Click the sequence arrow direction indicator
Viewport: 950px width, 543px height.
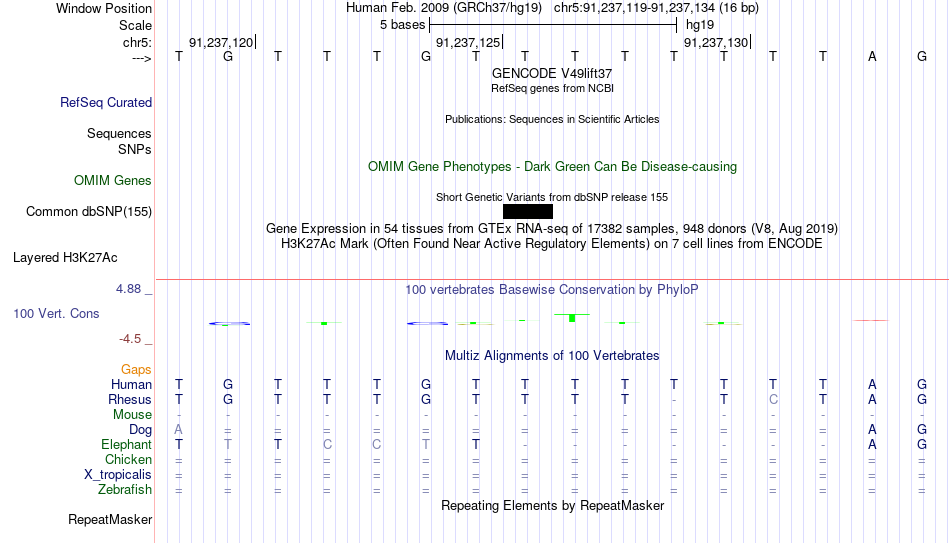click(x=142, y=58)
